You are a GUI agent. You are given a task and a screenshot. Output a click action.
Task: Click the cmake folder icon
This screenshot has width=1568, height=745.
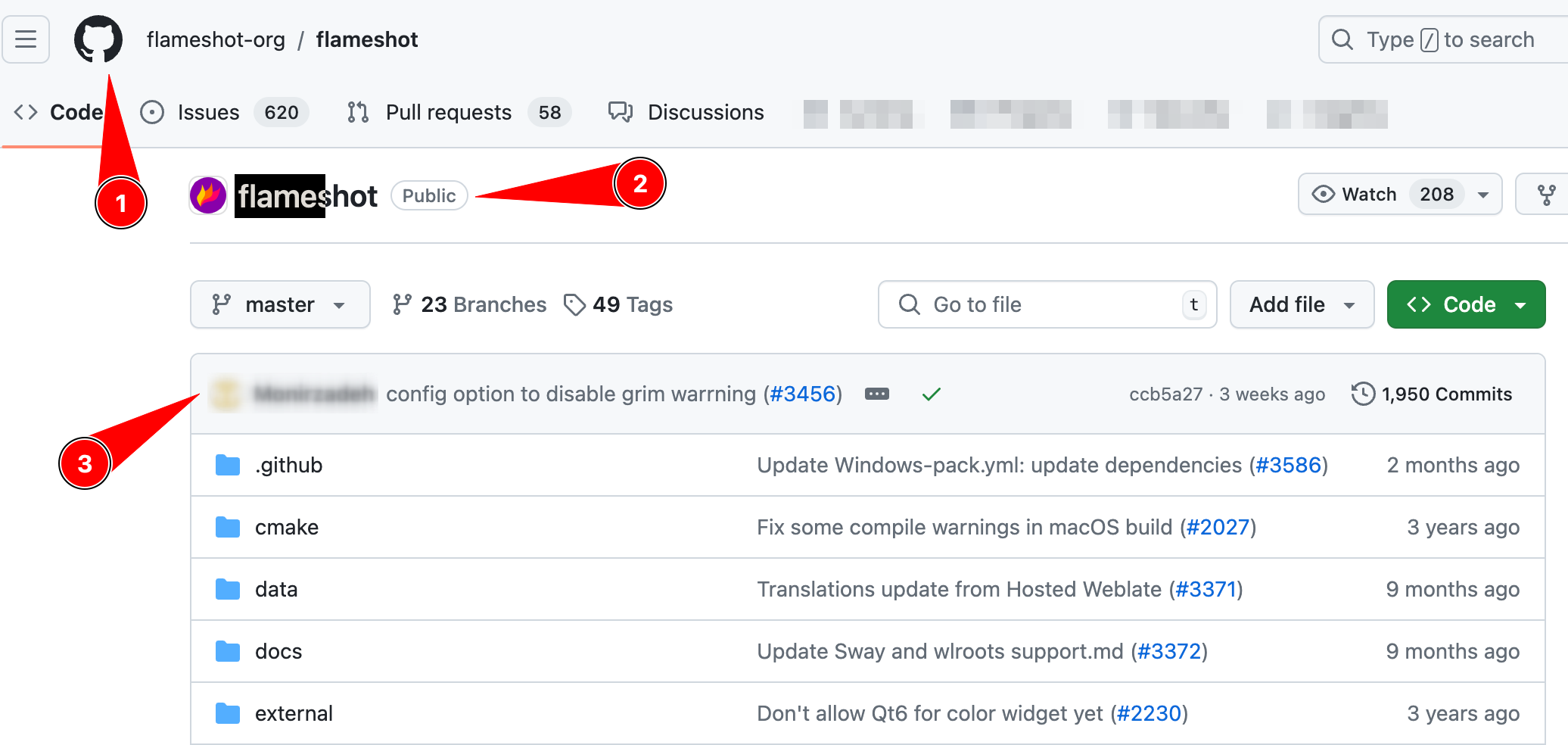(x=228, y=527)
